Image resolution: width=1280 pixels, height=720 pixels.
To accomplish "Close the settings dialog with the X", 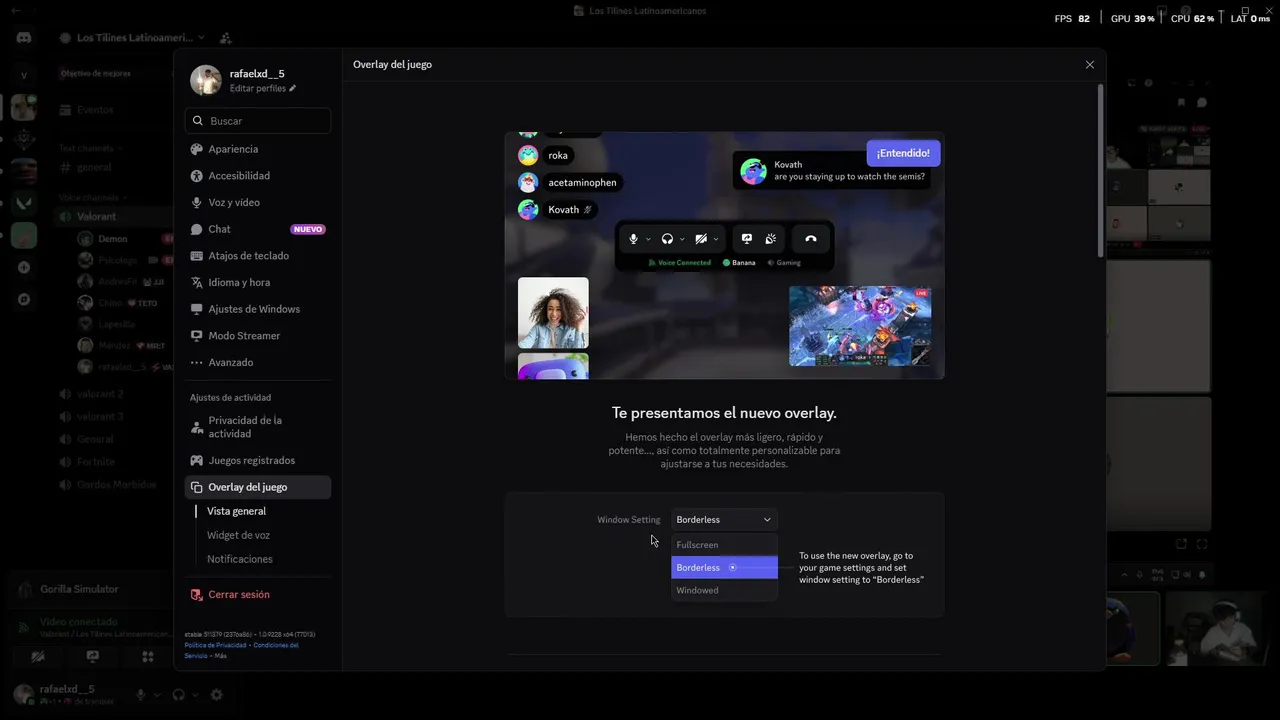I will [x=1090, y=65].
